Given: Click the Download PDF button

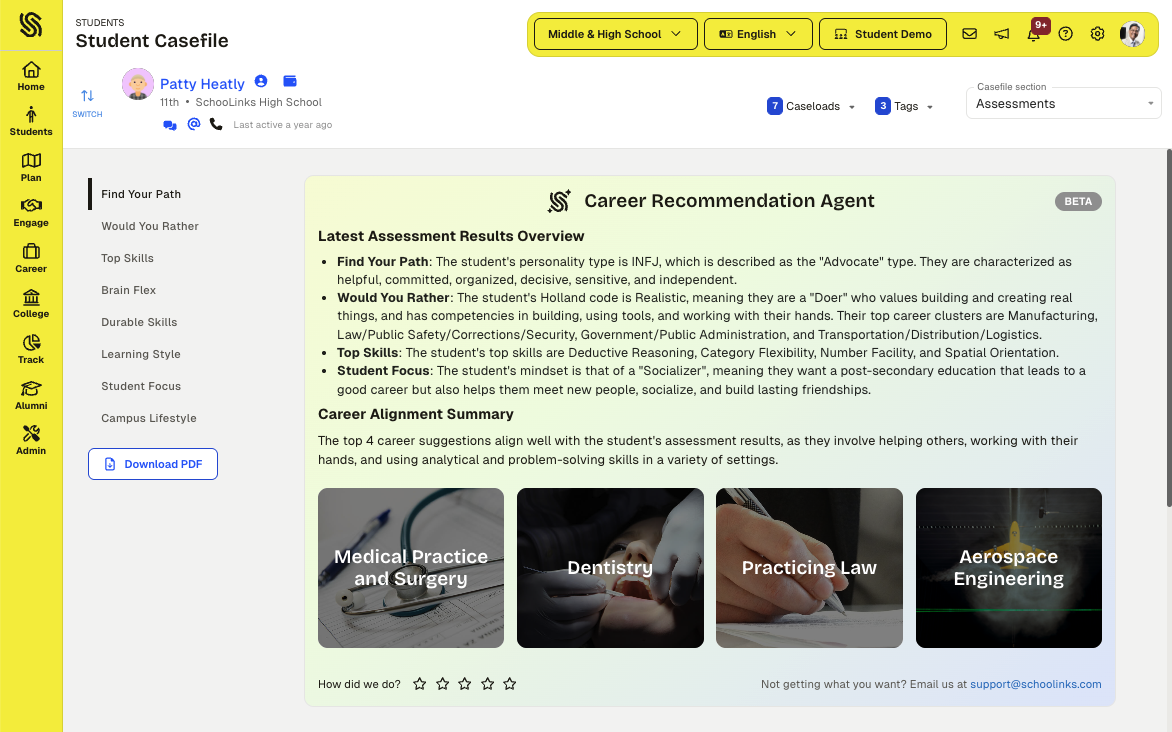Looking at the screenshot, I should pos(152,464).
